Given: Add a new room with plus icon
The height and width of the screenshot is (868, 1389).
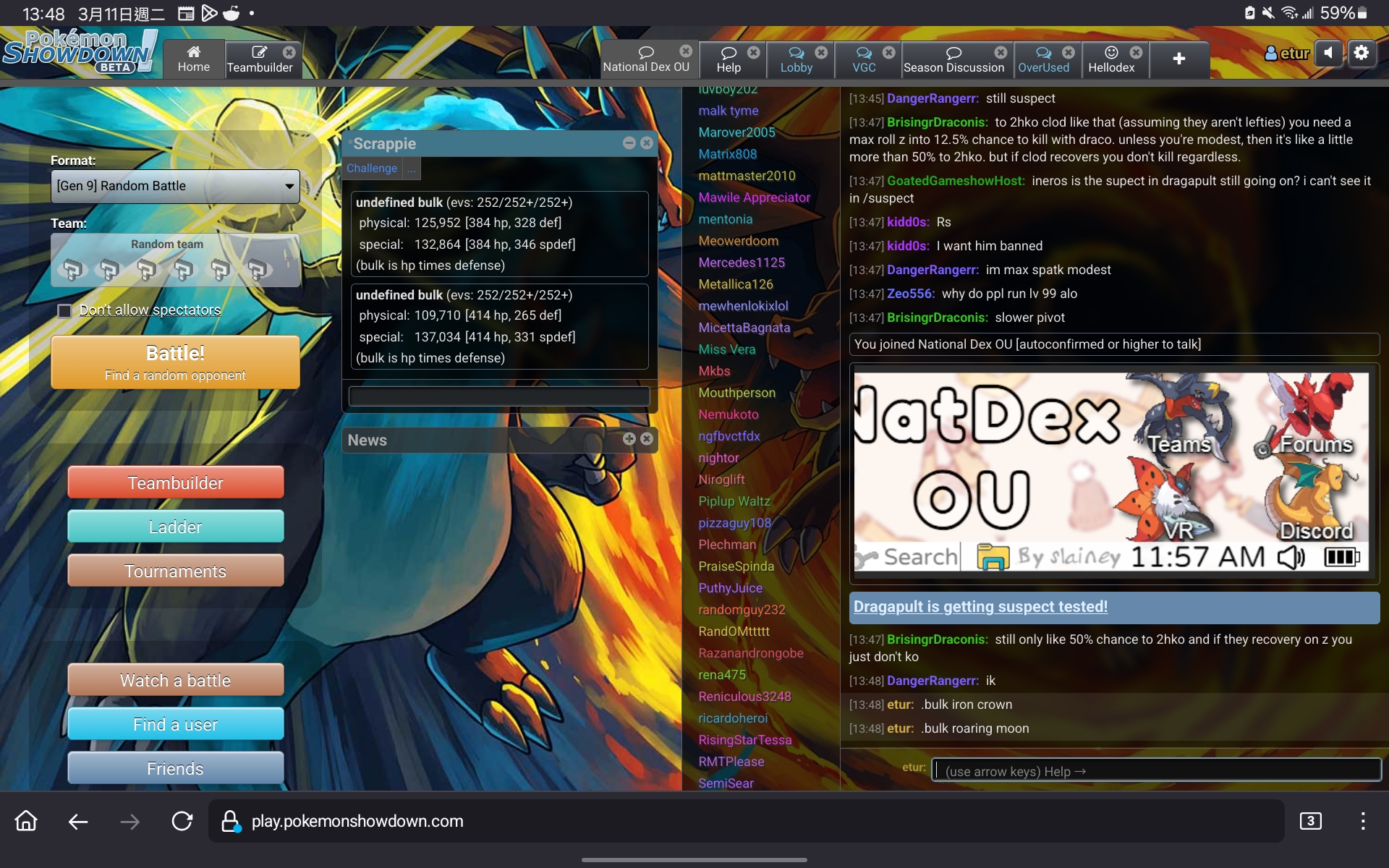Looking at the screenshot, I should (x=1178, y=59).
